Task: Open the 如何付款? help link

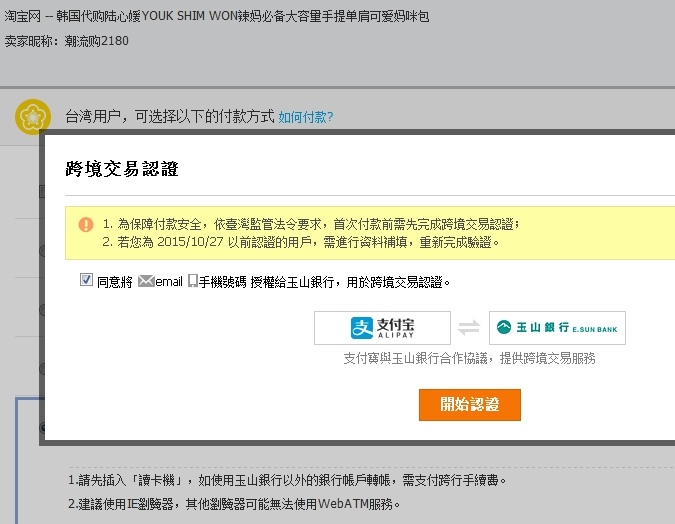Action: (306, 117)
